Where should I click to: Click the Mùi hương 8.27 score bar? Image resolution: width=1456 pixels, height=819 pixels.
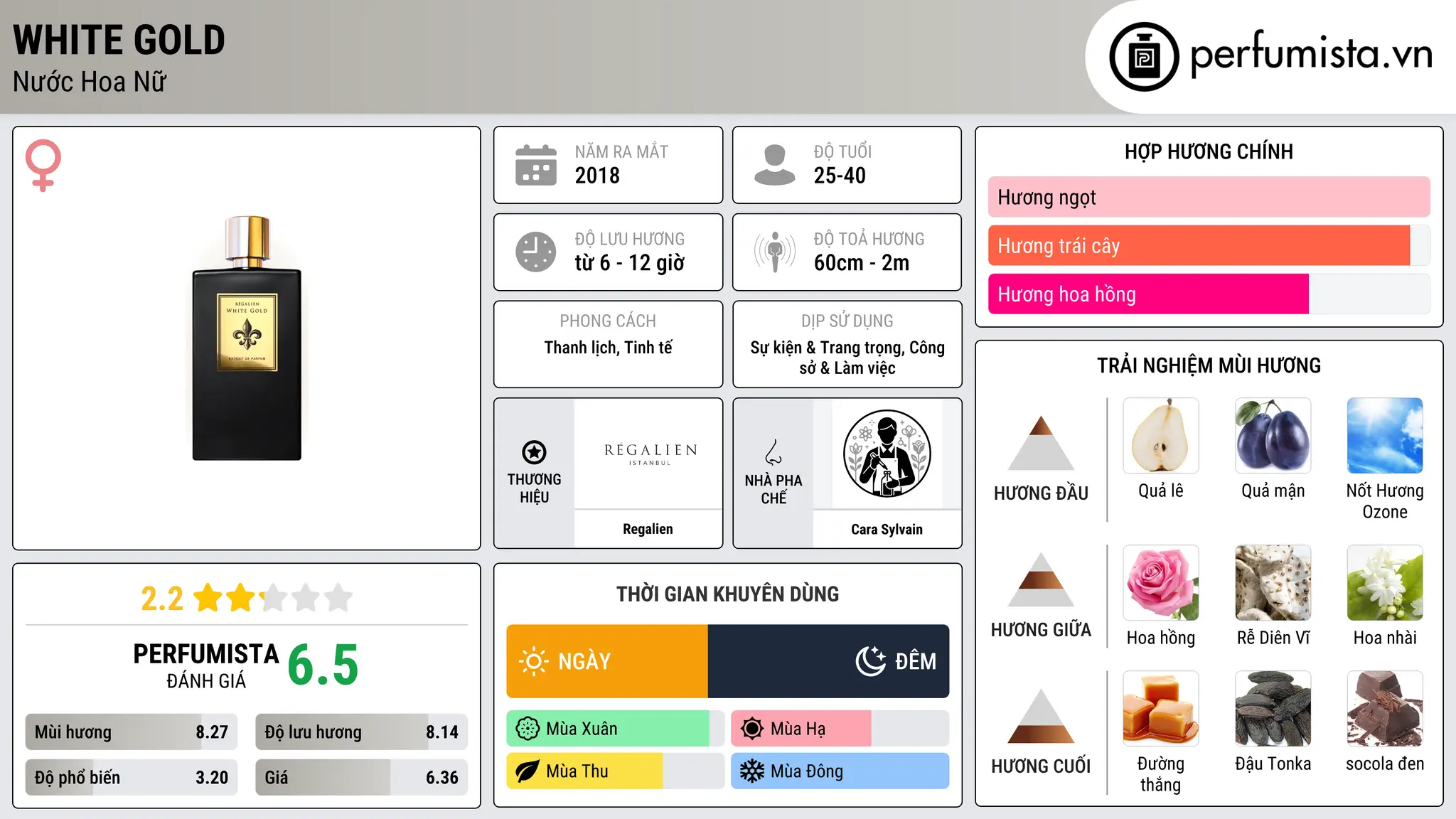point(132,732)
